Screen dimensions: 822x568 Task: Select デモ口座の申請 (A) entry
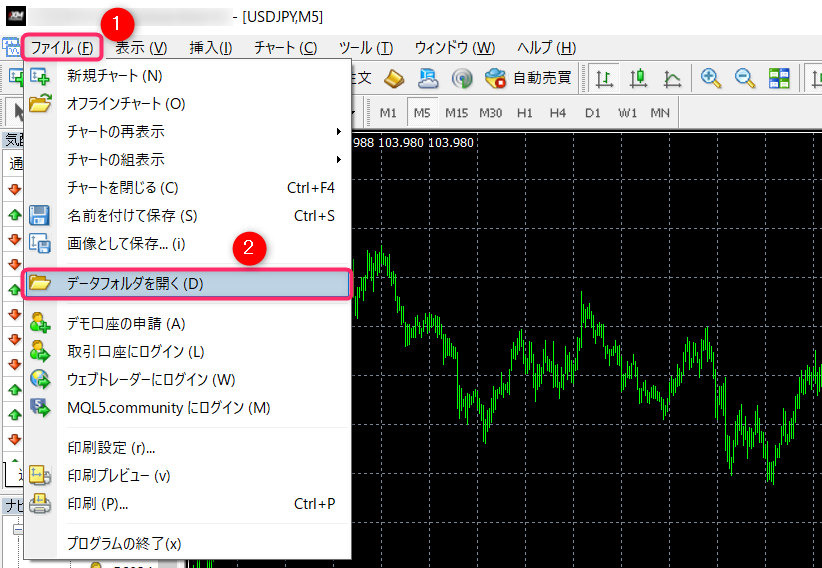pos(188,324)
